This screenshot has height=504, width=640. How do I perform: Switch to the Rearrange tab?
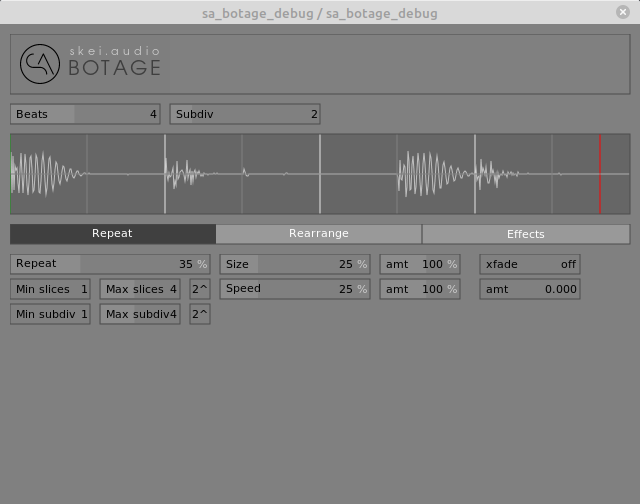pos(319,234)
